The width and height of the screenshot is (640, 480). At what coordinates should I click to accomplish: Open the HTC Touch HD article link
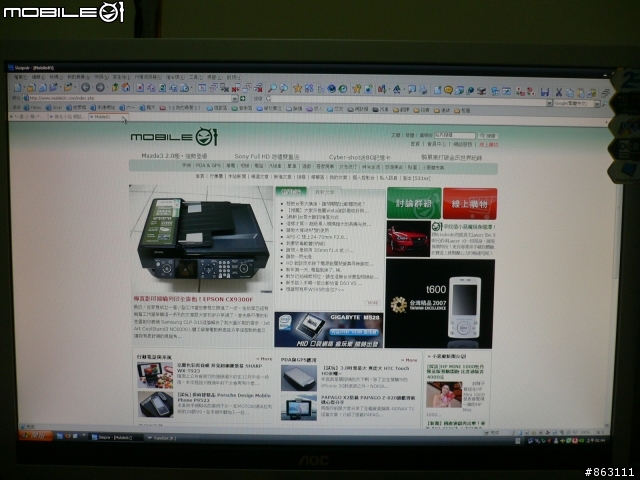click(365, 371)
